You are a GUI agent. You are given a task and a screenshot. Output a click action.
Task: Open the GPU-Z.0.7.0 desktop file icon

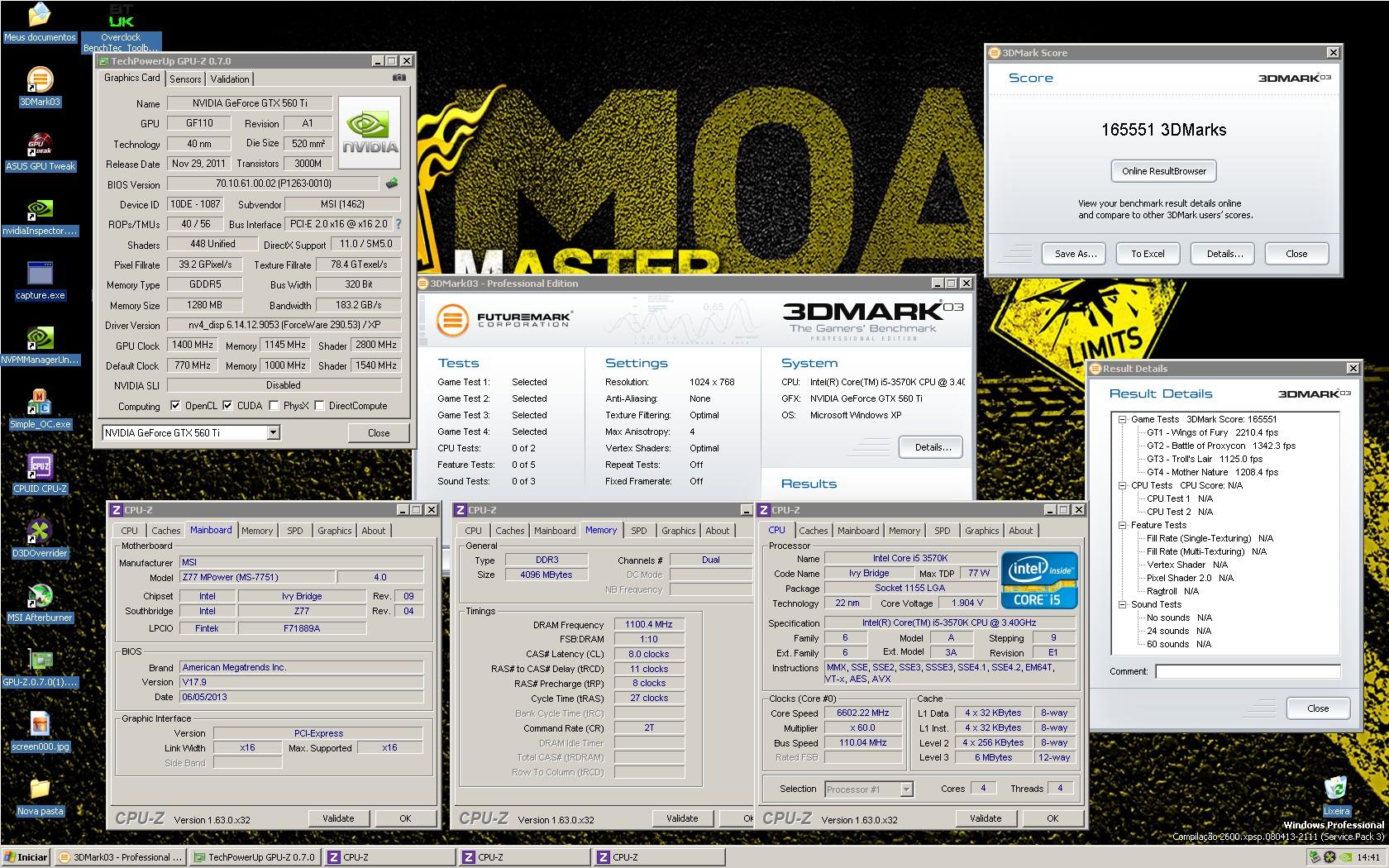40,667
